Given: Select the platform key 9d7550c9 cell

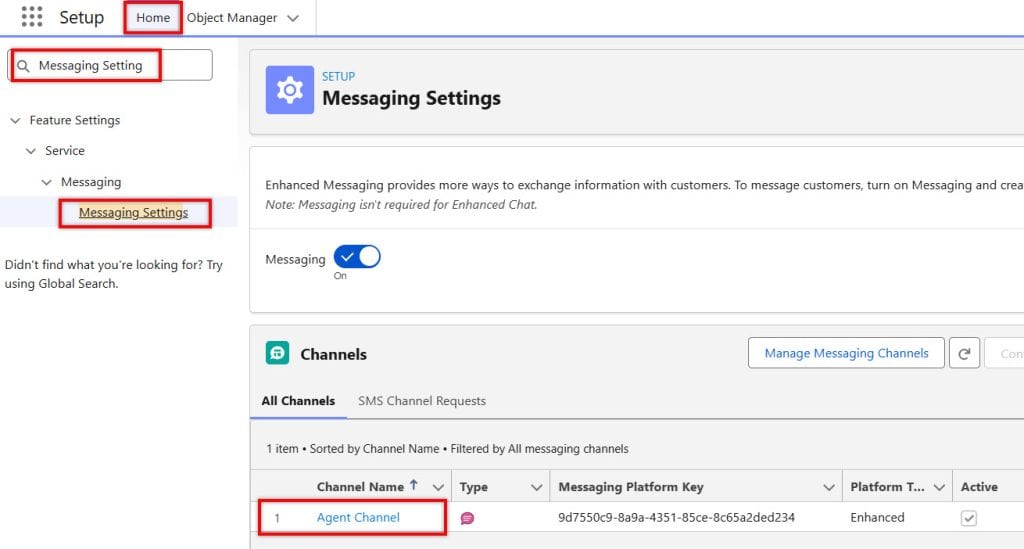Looking at the screenshot, I should click(677, 518).
